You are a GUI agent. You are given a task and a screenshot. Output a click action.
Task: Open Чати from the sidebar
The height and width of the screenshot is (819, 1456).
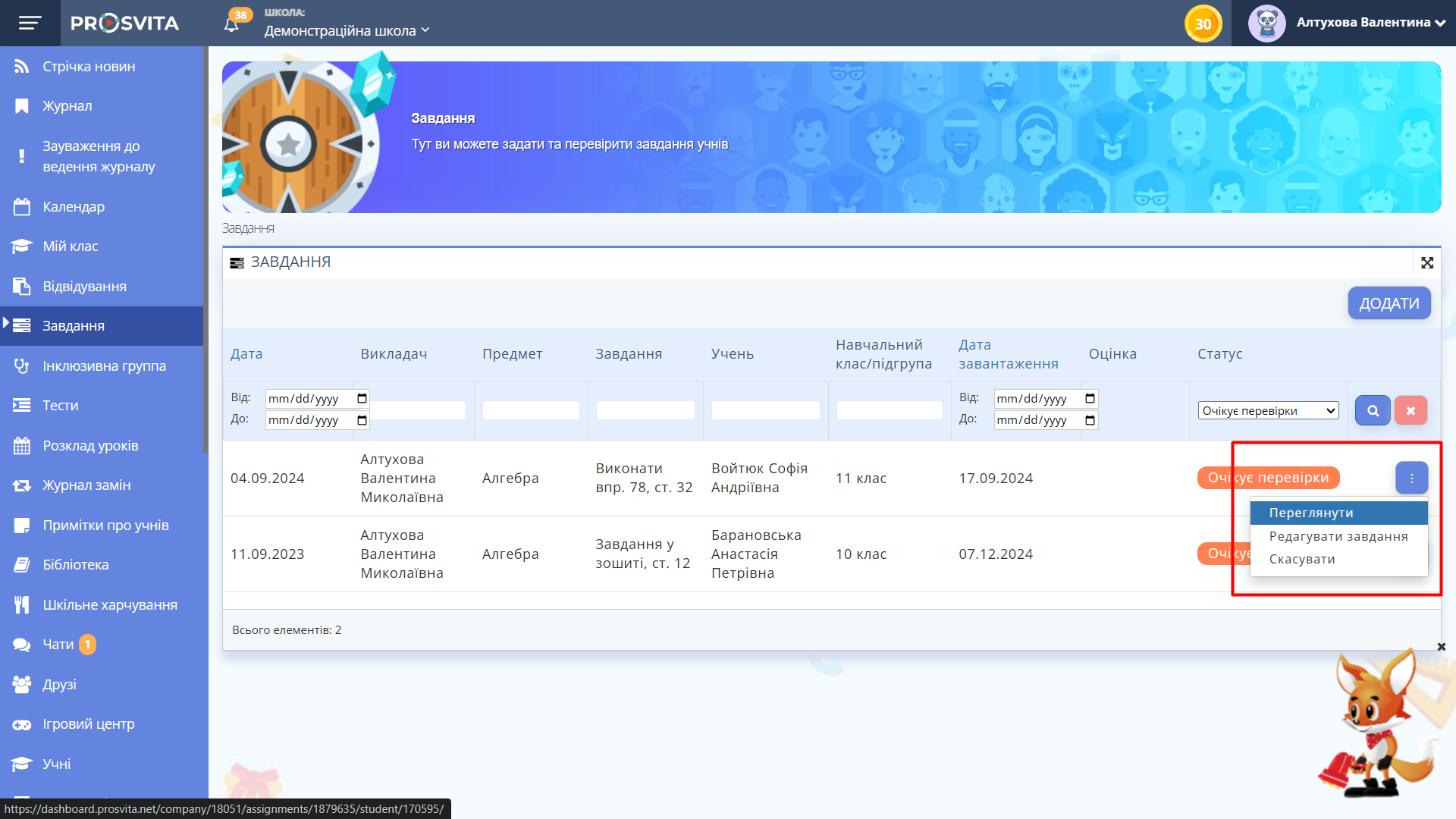(58, 645)
